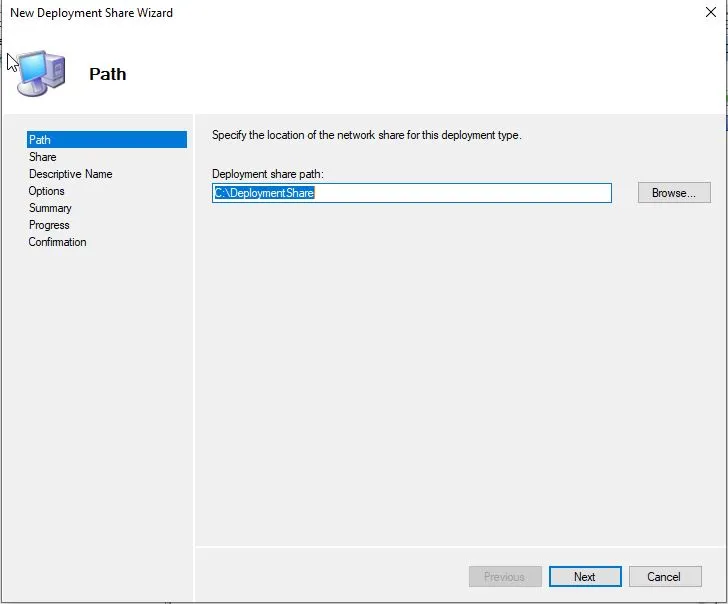Click the Next button
This screenshot has height=604, width=728.
pyautogui.click(x=585, y=577)
